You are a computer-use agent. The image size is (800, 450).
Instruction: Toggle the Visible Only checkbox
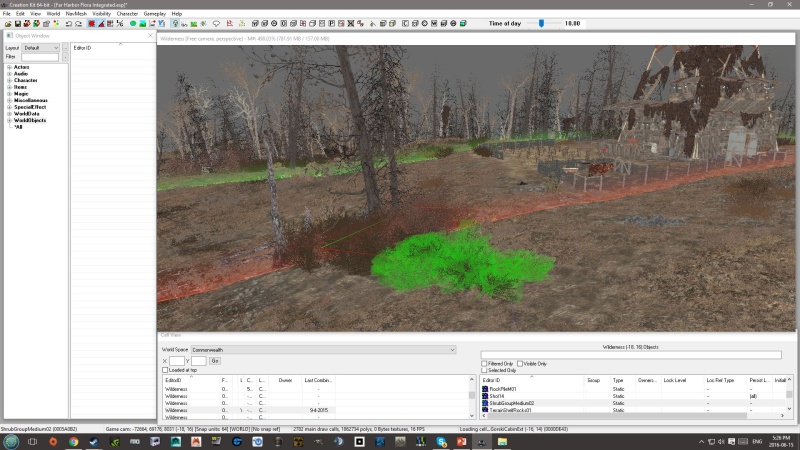520,364
